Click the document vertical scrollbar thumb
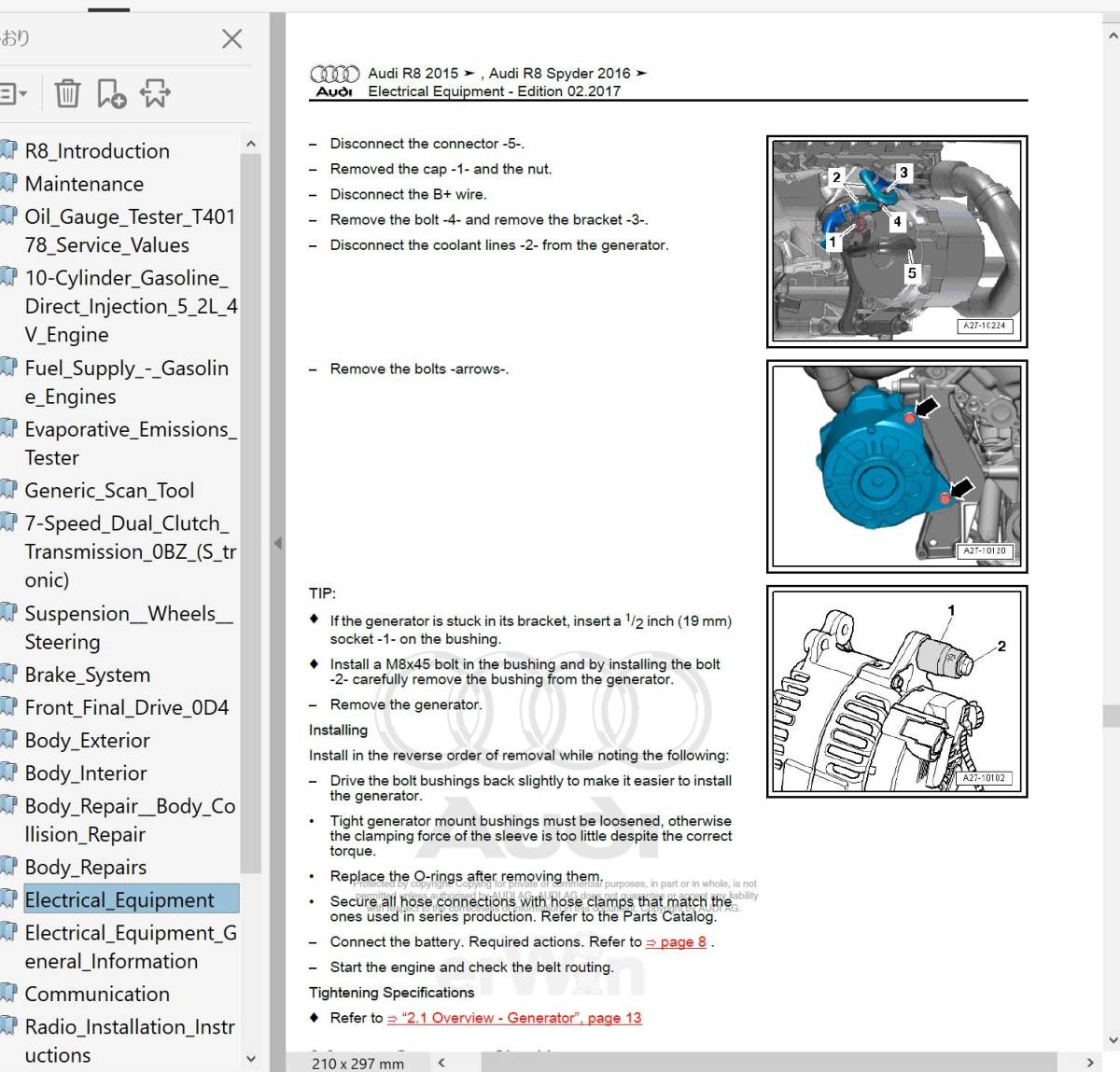The height and width of the screenshot is (1072, 1120). click(x=1111, y=716)
